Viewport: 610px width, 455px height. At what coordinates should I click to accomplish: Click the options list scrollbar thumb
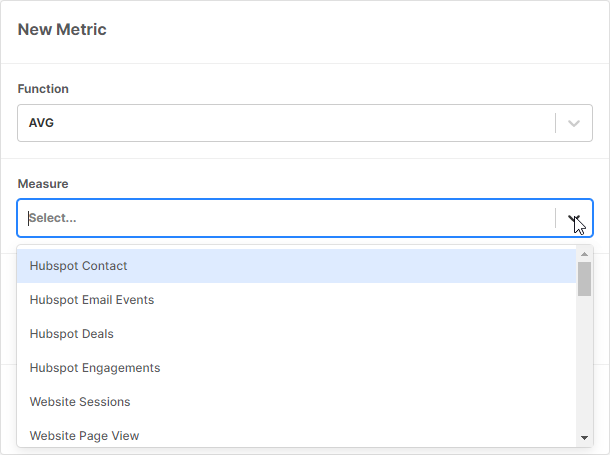pos(584,280)
